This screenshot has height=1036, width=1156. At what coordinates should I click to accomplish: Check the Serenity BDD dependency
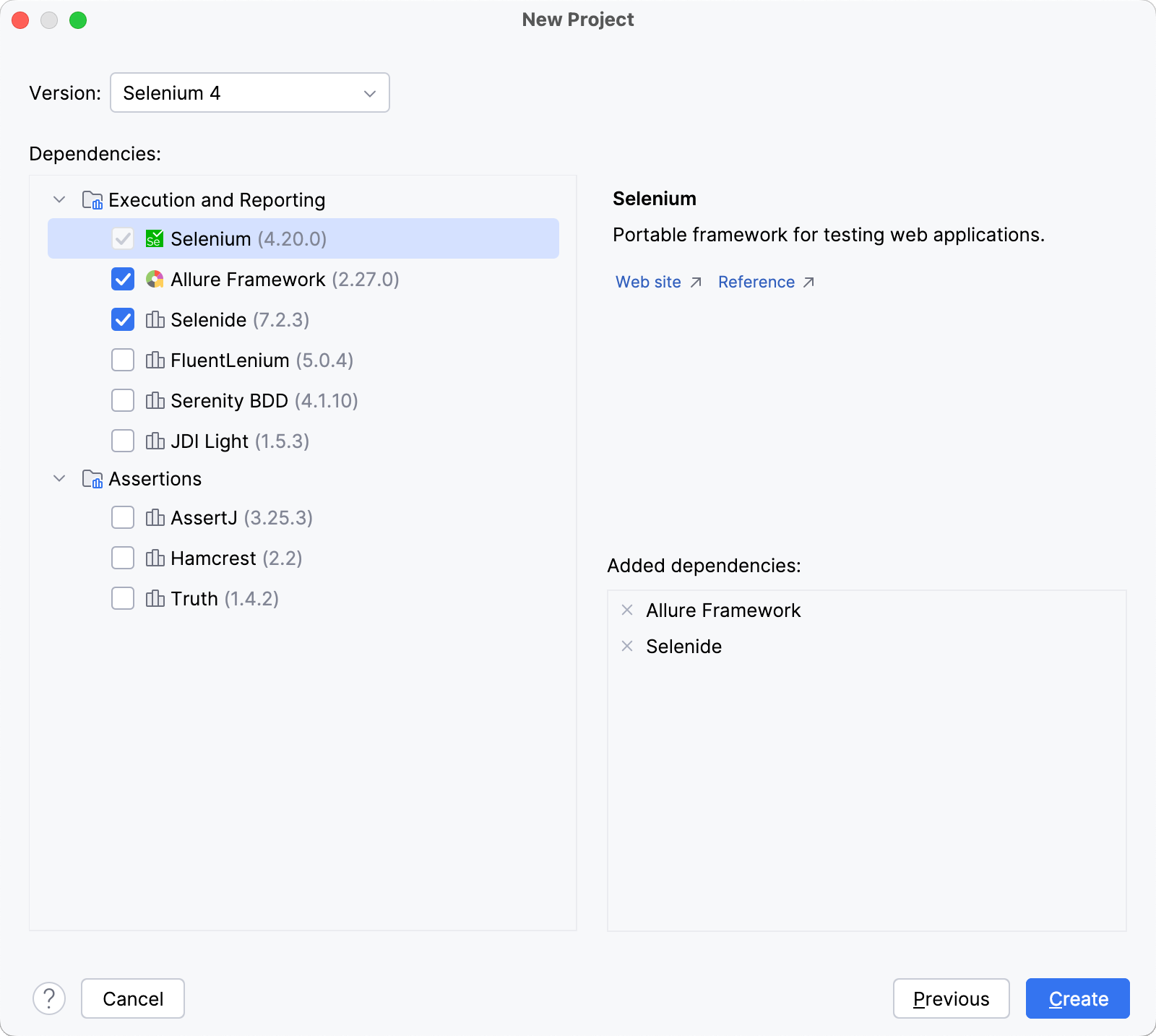coord(122,400)
